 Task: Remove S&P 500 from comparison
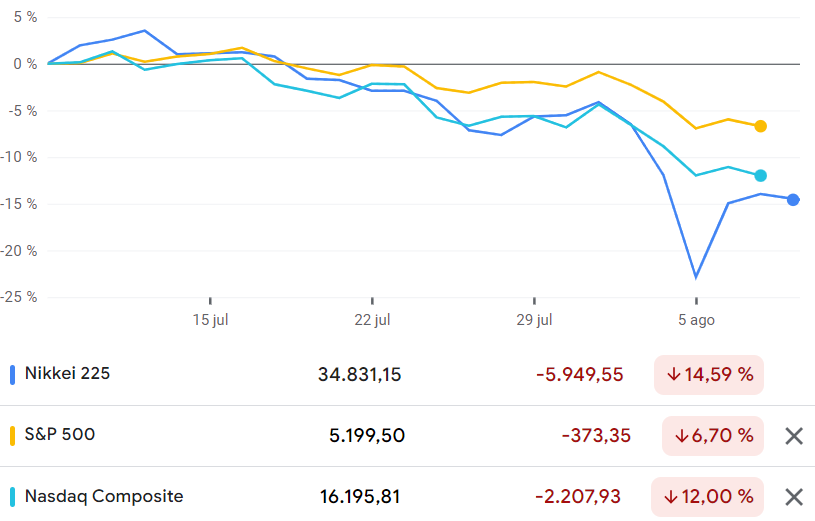click(794, 436)
